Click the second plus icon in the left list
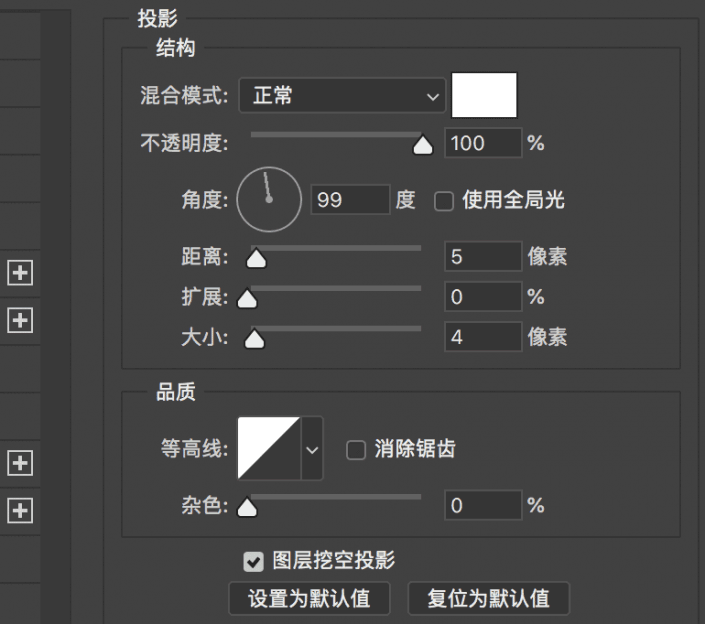This screenshot has height=624, width=705. (20, 320)
